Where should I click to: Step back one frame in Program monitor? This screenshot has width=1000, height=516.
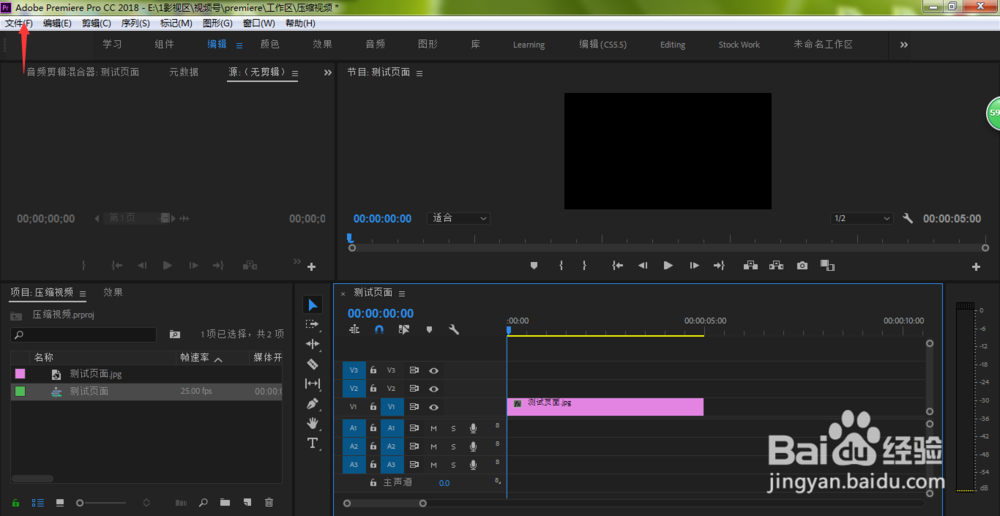[643, 265]
